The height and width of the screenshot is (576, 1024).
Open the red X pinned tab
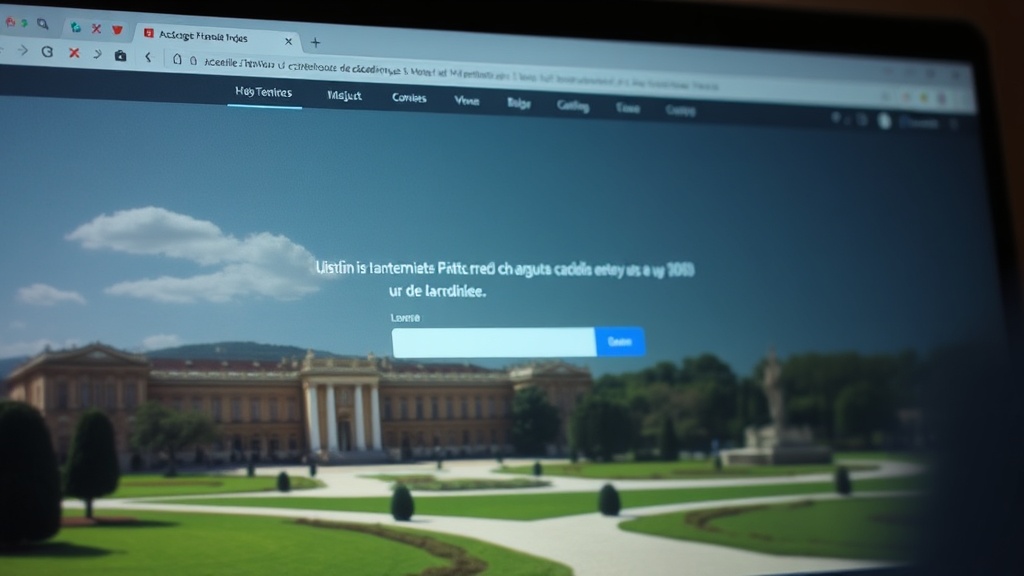point(96,29)
